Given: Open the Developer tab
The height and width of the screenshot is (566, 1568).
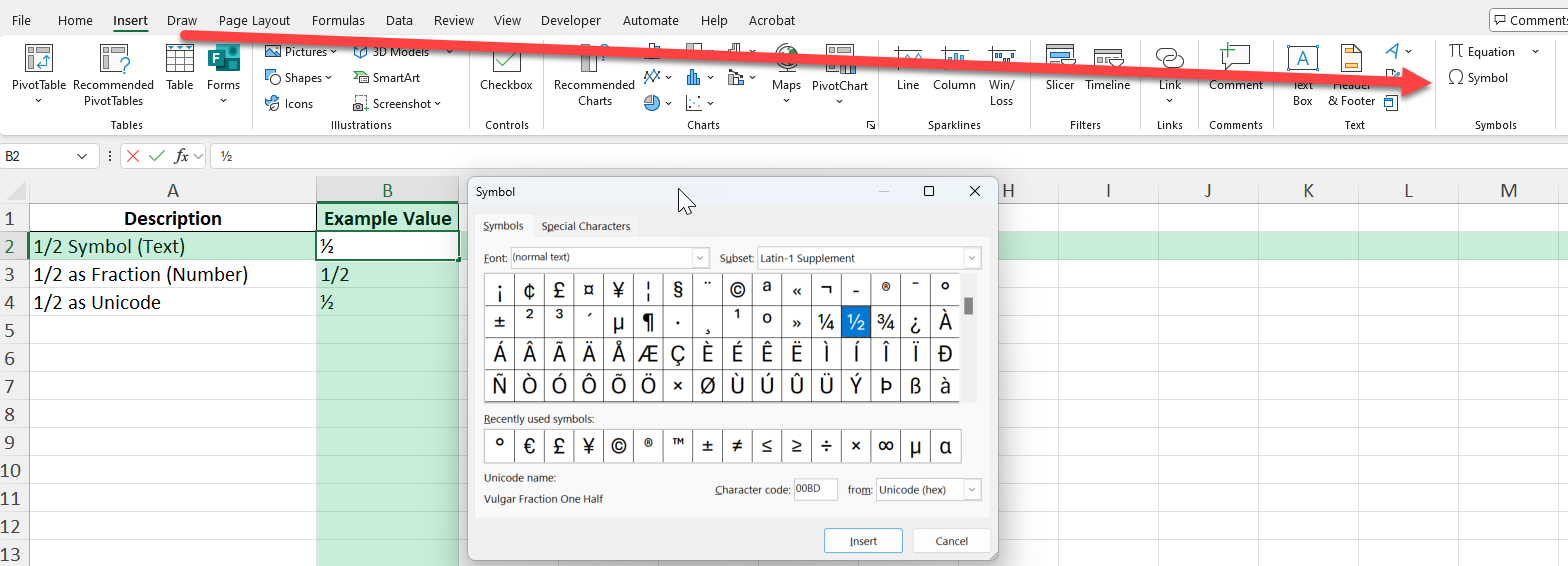Looking at the screenshot, I should coord(571,20).
